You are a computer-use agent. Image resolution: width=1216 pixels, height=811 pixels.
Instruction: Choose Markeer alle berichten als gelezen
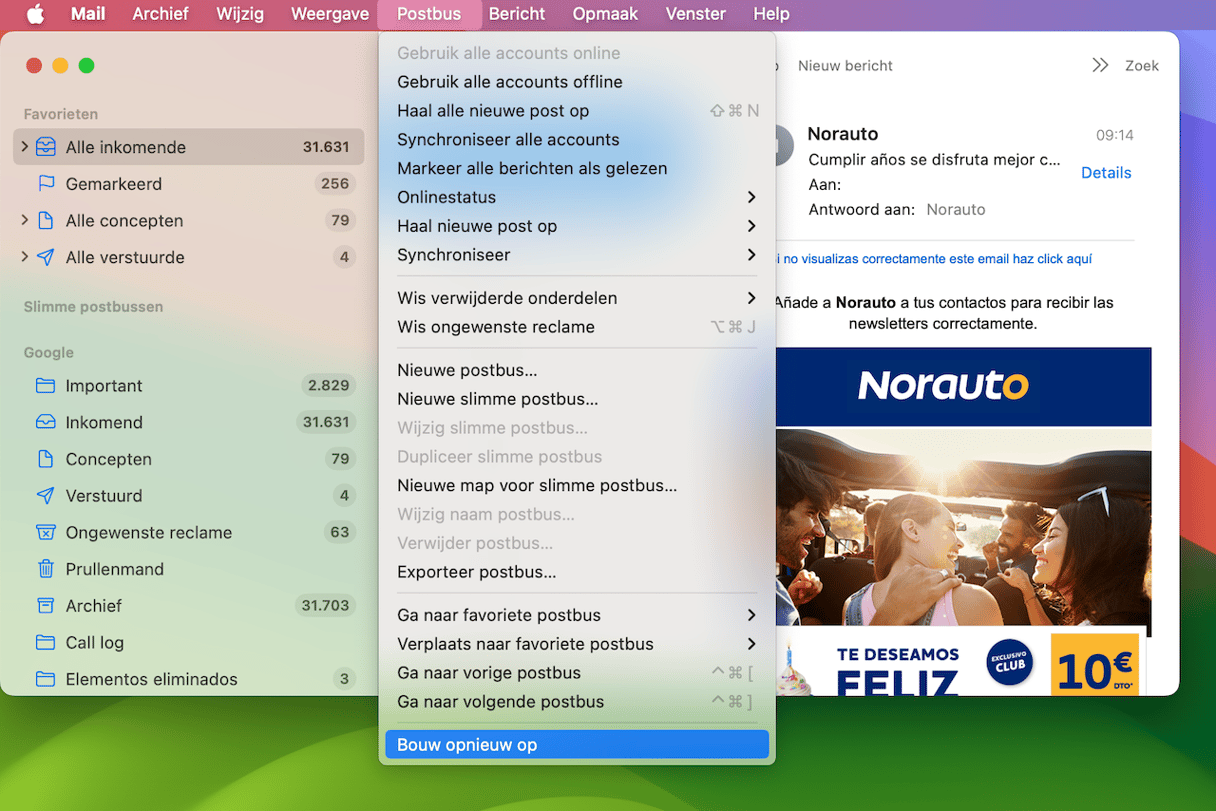[x=577, y=169]
